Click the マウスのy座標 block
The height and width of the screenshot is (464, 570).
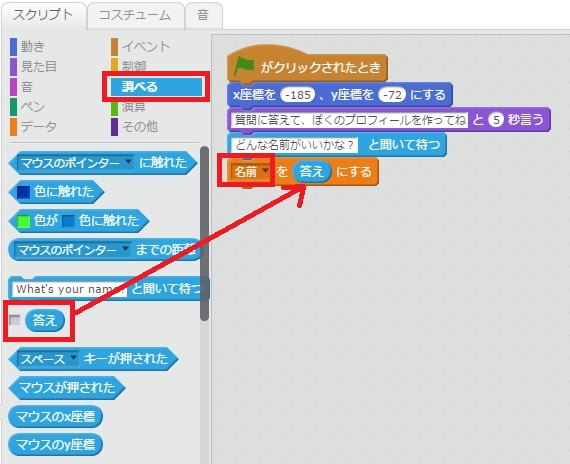pos(55,444)
